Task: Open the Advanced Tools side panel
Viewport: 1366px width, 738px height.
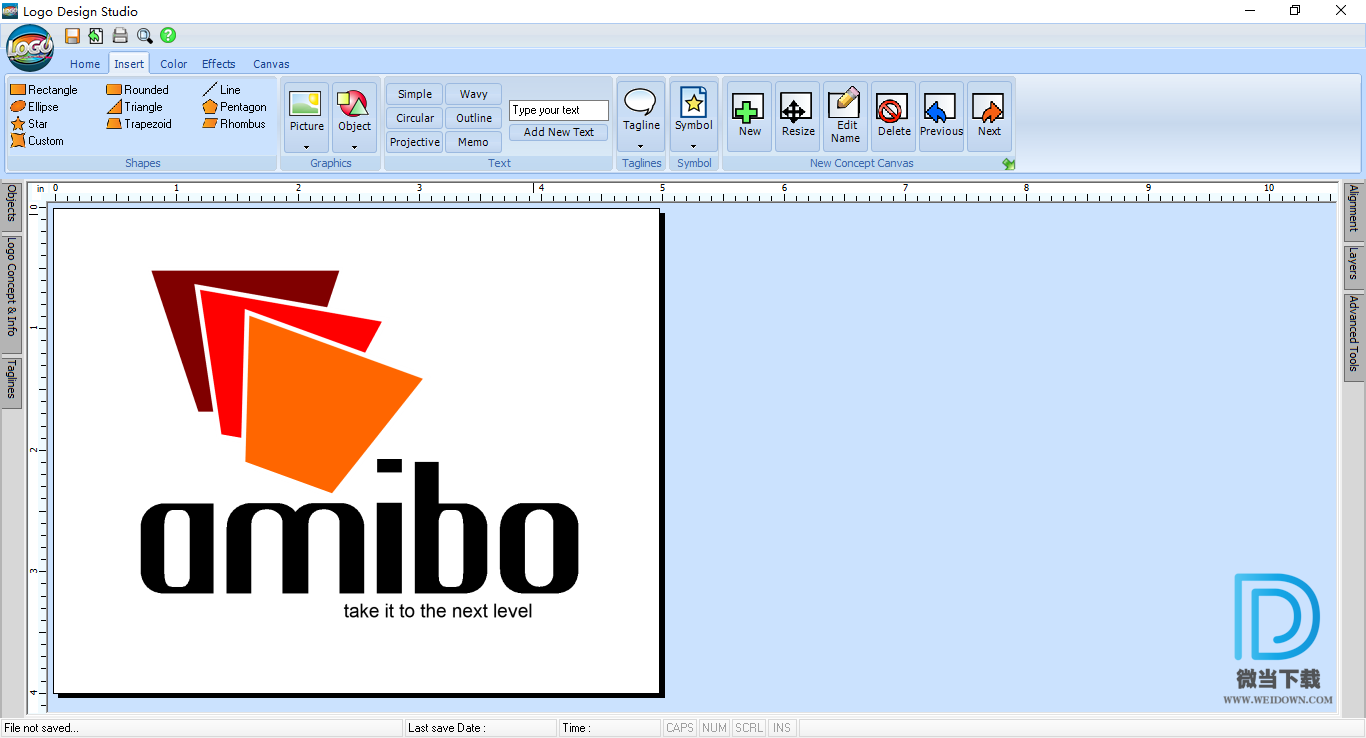Action: [x=1354, y=338]
